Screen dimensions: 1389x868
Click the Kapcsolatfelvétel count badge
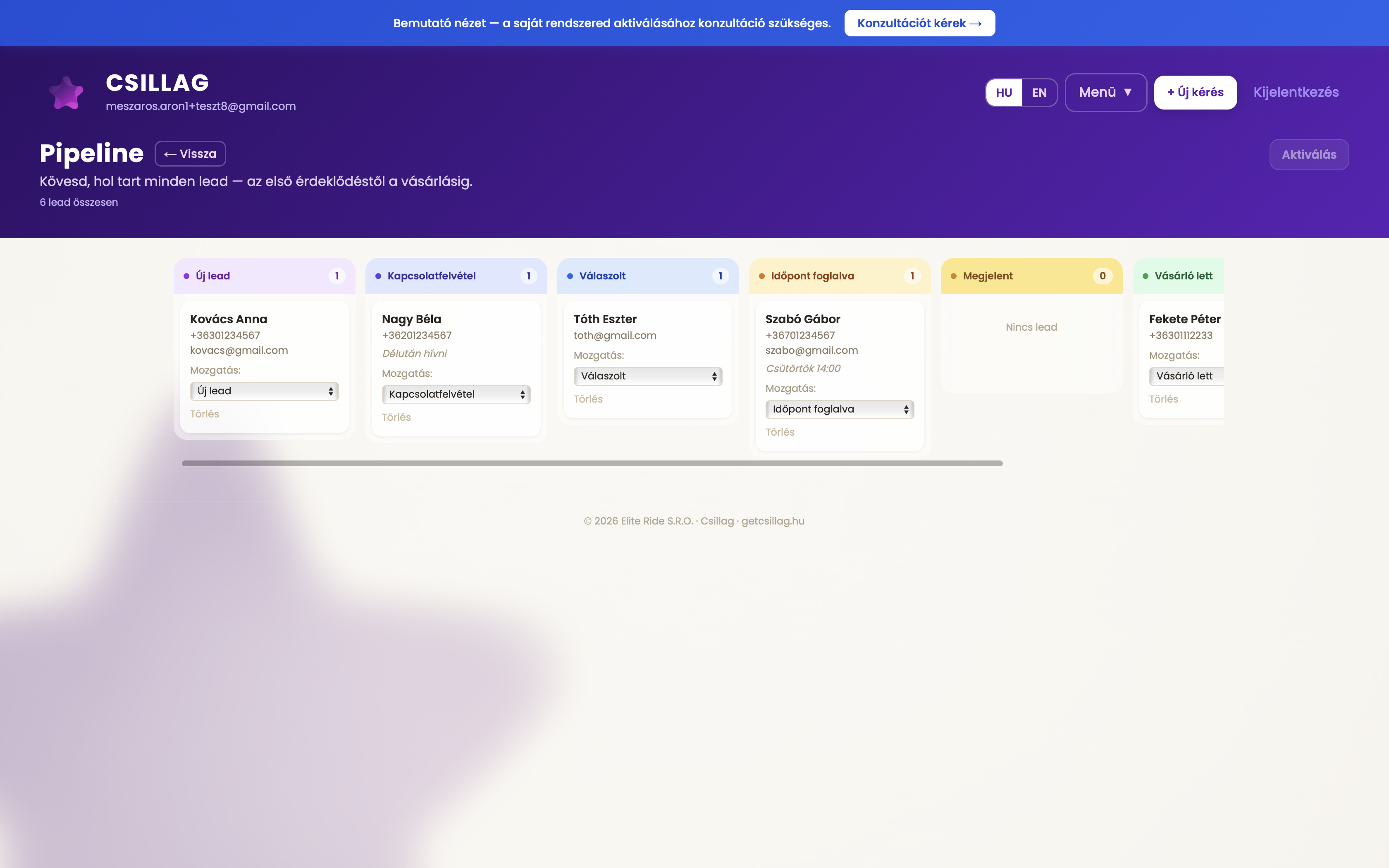click(x=529, y=276)
